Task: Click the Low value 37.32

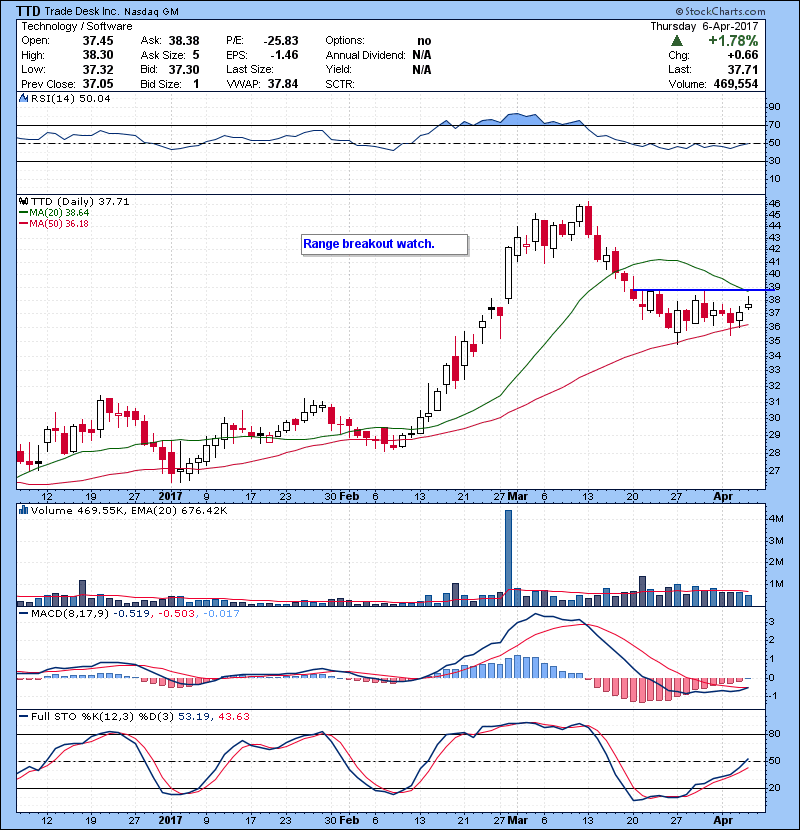Action: (98, 69)
